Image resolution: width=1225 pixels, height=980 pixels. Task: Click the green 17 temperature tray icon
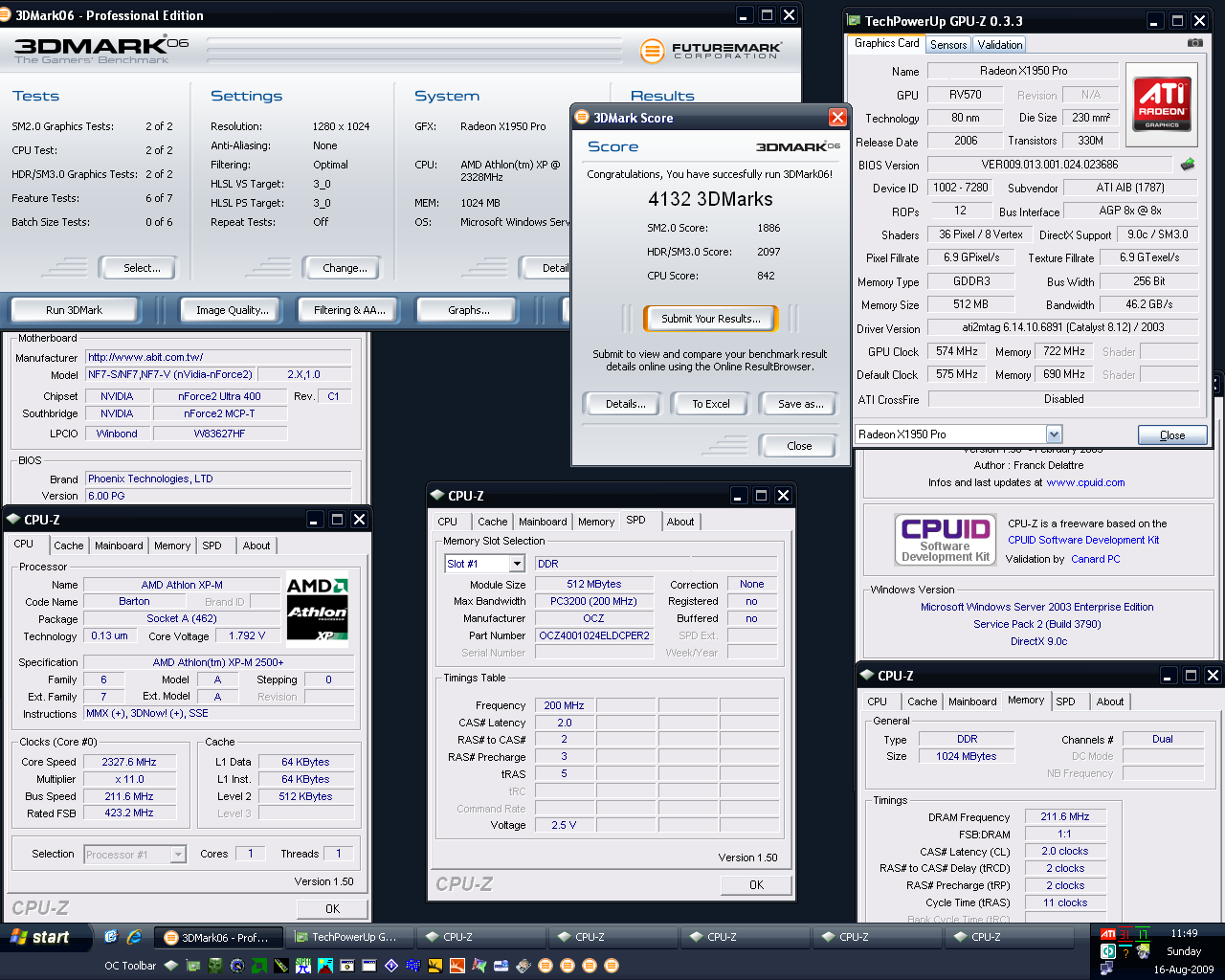pyautogui.click(x=1143, y=934)
